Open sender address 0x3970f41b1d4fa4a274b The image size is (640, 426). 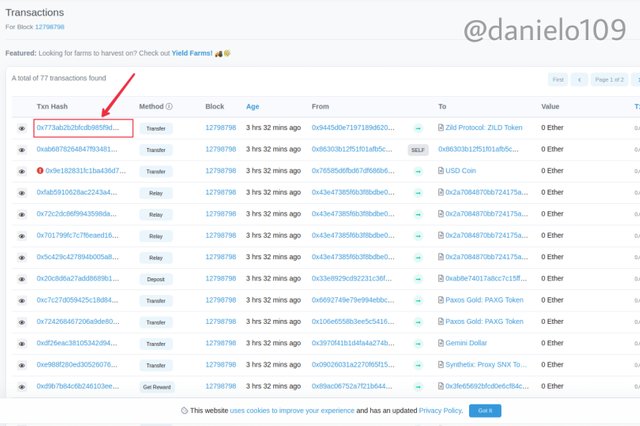[x=353, y=343]
